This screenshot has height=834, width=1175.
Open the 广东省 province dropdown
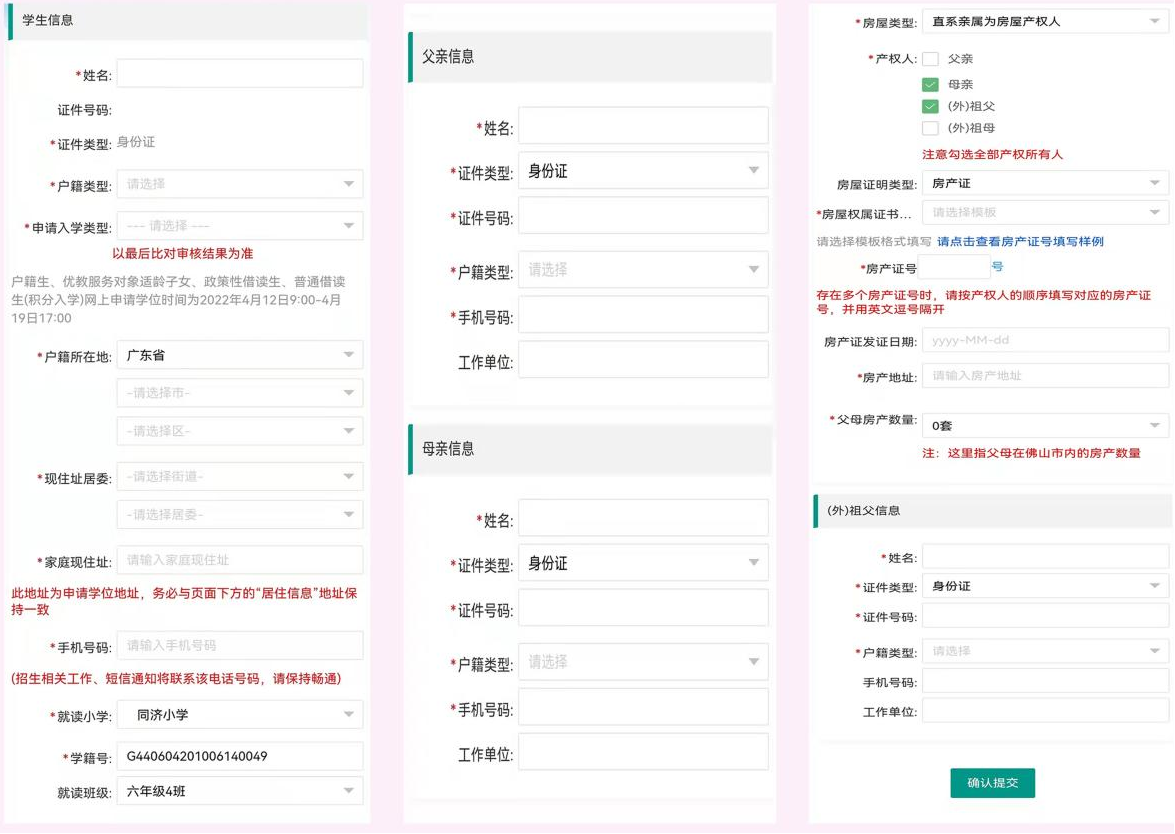pos(240,355)
